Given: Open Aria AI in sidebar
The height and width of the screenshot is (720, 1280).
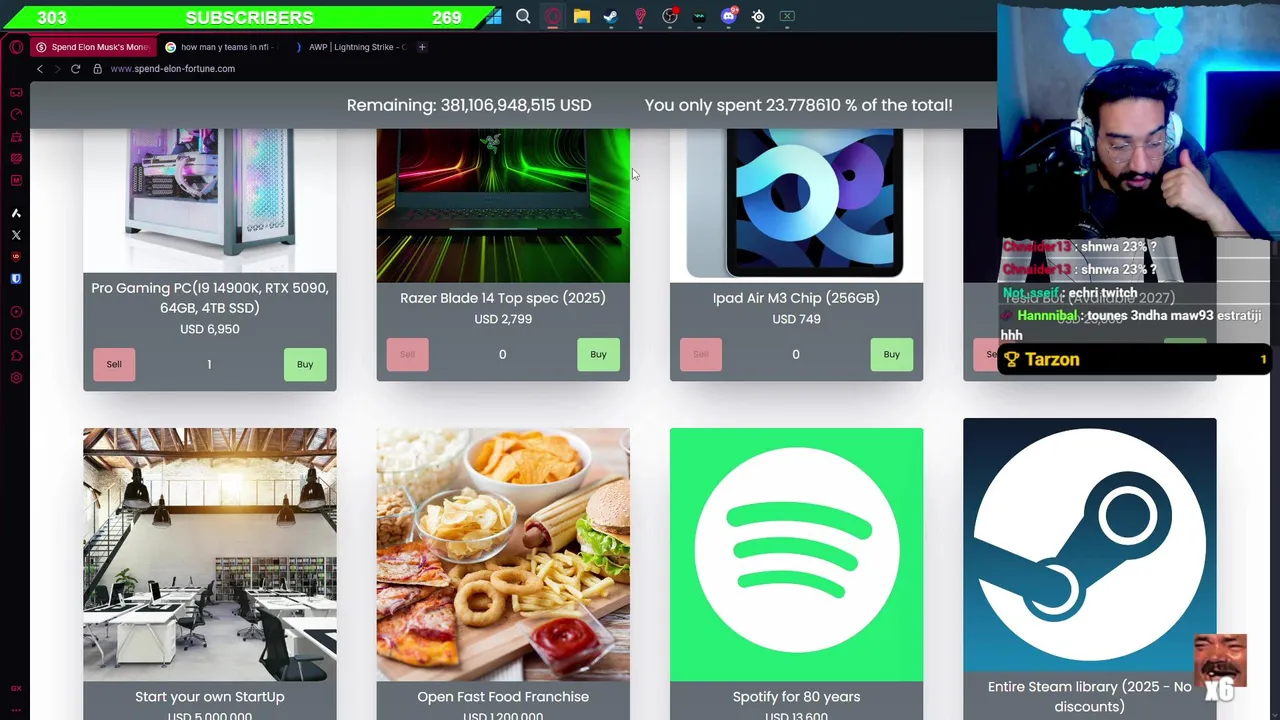Looking at the screenshot, I should [x=16, y=213].
